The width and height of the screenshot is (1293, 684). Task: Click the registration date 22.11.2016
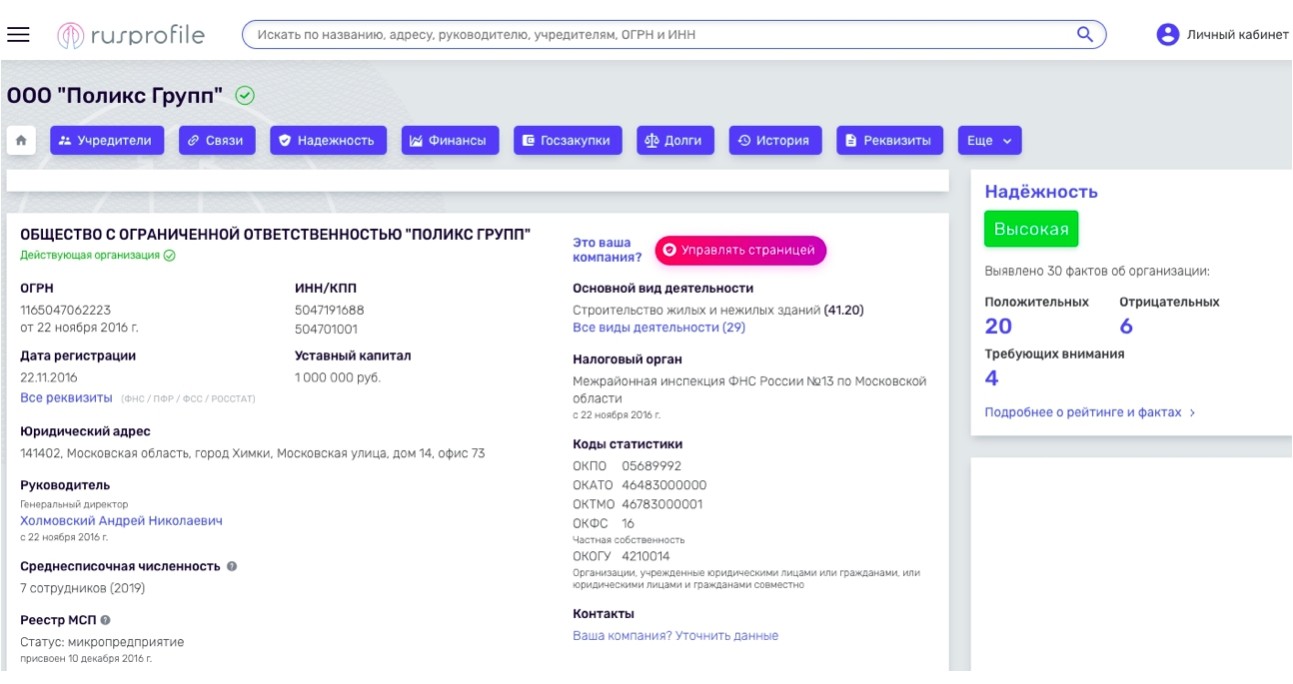49,378
